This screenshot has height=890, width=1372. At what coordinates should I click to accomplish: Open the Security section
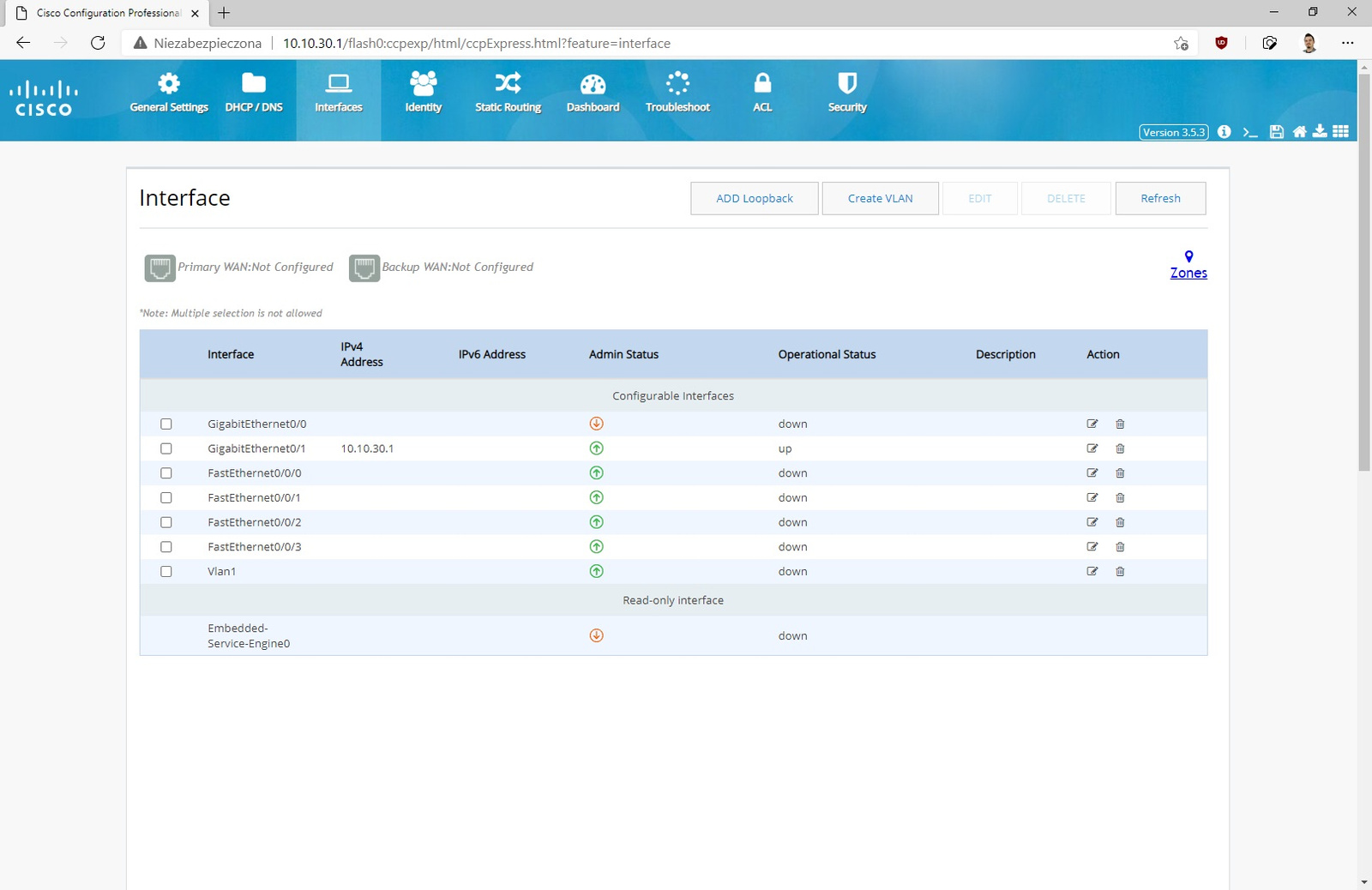point(847,93)
